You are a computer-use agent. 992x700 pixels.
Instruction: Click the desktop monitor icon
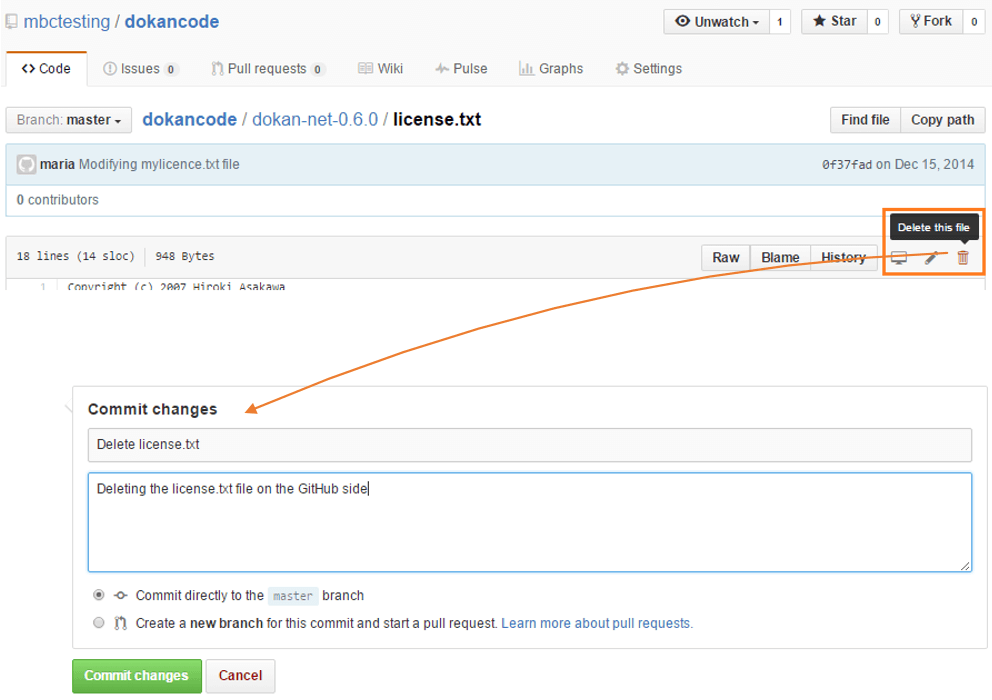[899, 258]
